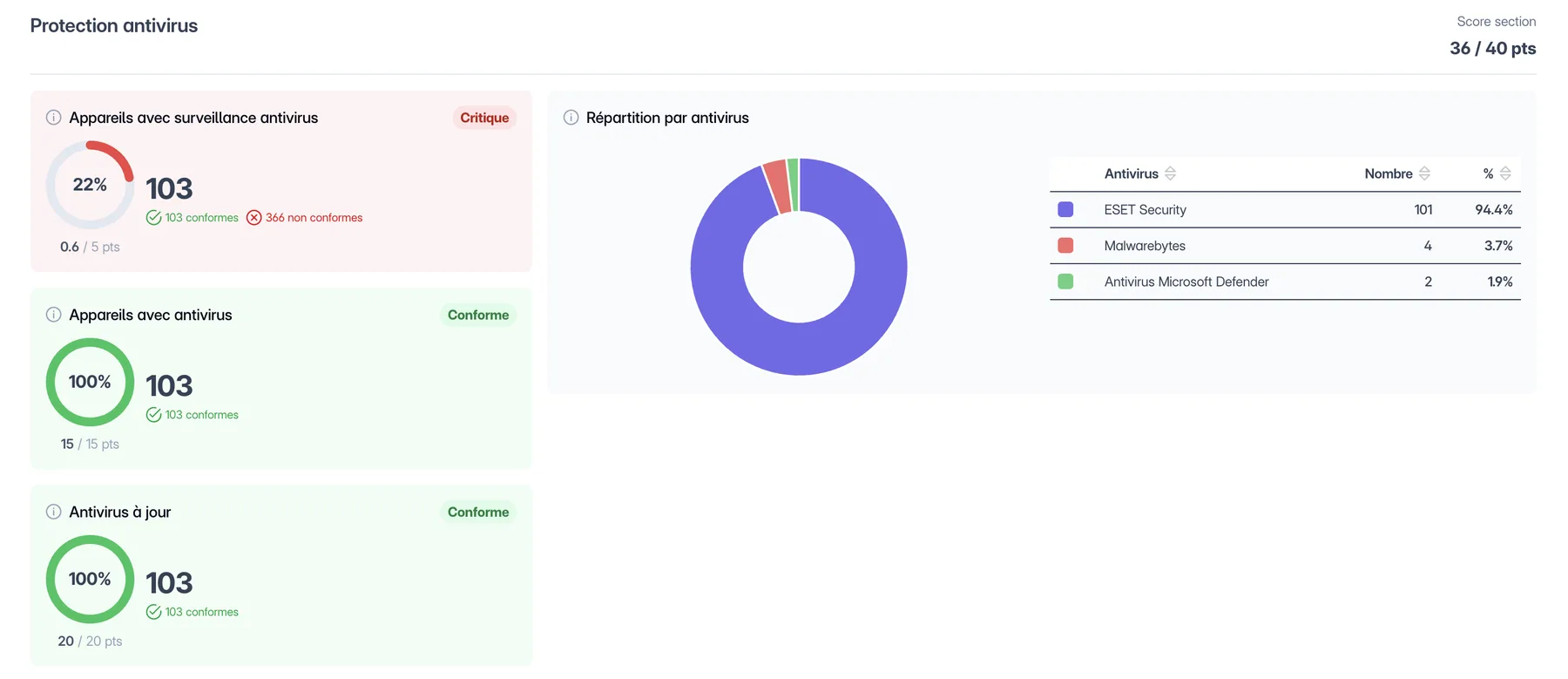Sort table by % column arrows
The width and height of the screenshot is (1568, 679).
pos(1505,173)
